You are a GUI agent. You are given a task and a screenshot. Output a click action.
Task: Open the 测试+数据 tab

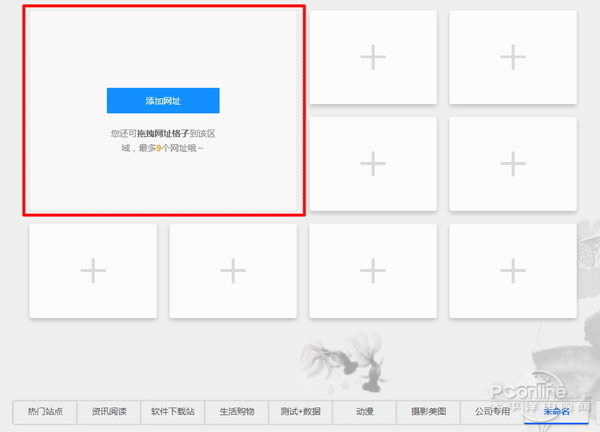301,412
